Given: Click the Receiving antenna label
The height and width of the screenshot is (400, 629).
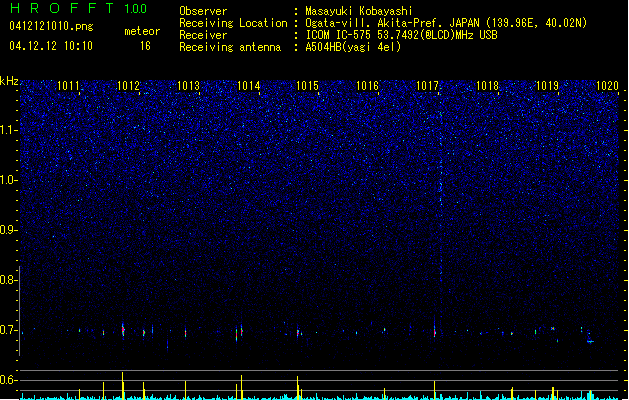Looking at the screenshot, I should (x=230, y=47).
